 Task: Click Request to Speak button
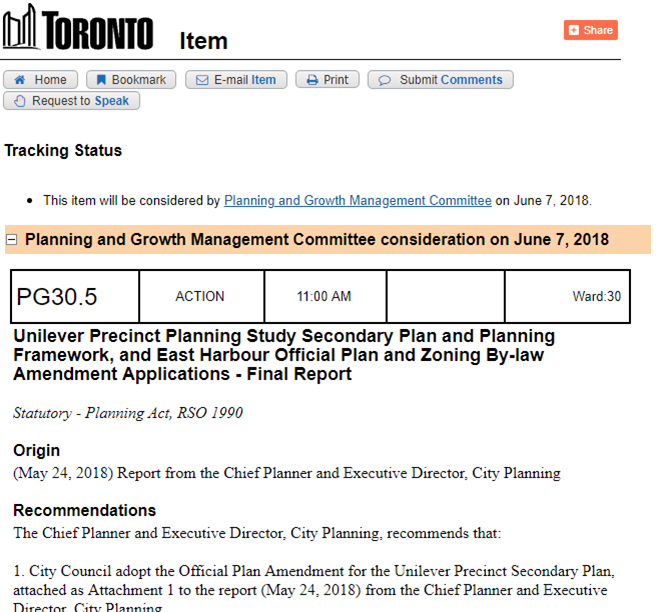pyautogui.click(x=71, y=101)
